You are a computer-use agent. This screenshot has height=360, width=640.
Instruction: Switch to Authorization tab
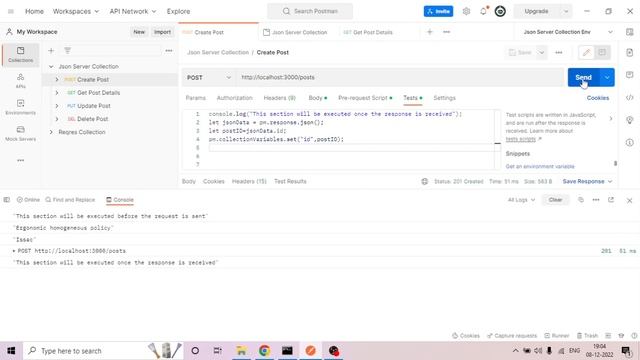click(234, 98)
